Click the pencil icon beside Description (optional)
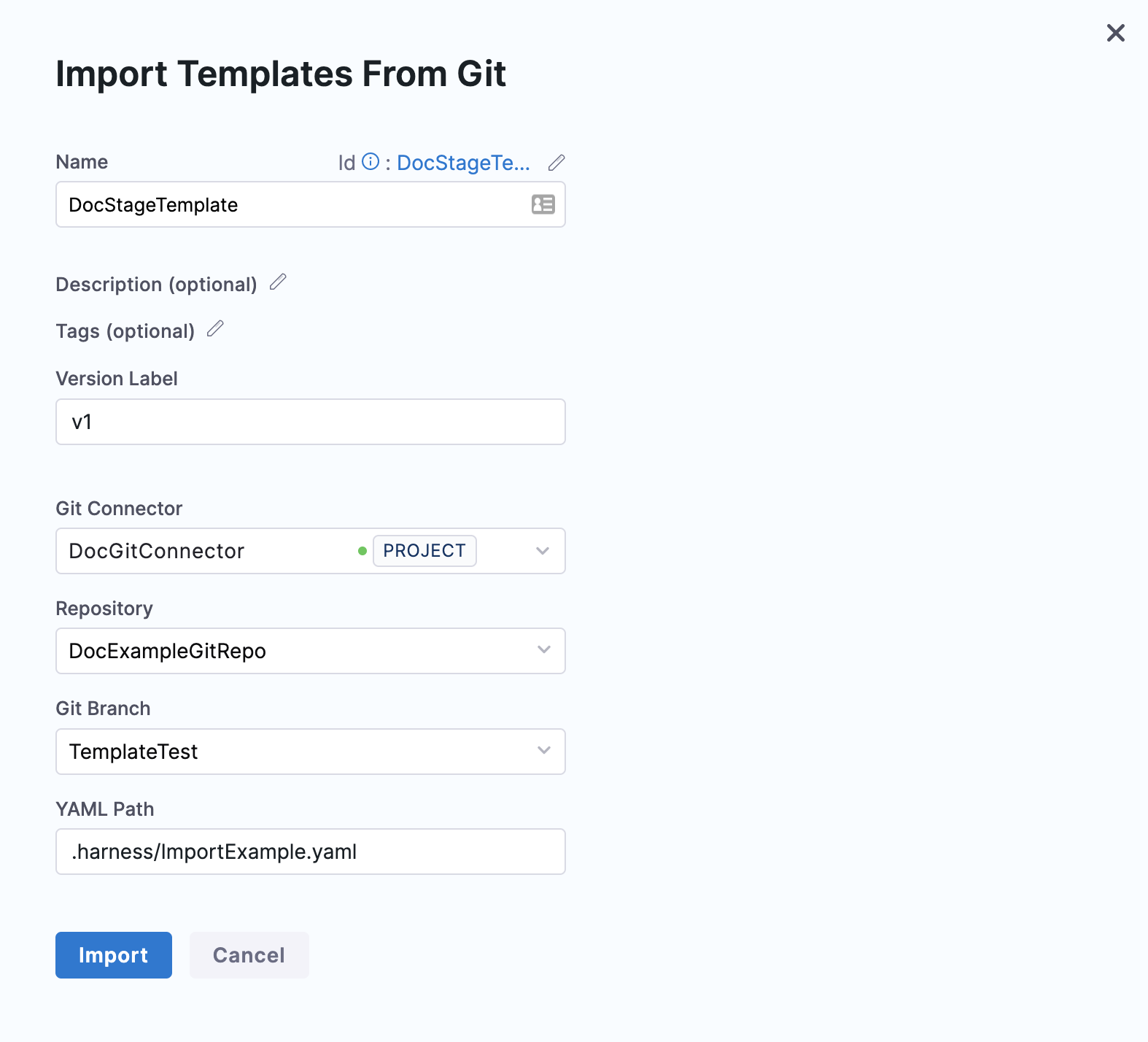 coord(278,282)
